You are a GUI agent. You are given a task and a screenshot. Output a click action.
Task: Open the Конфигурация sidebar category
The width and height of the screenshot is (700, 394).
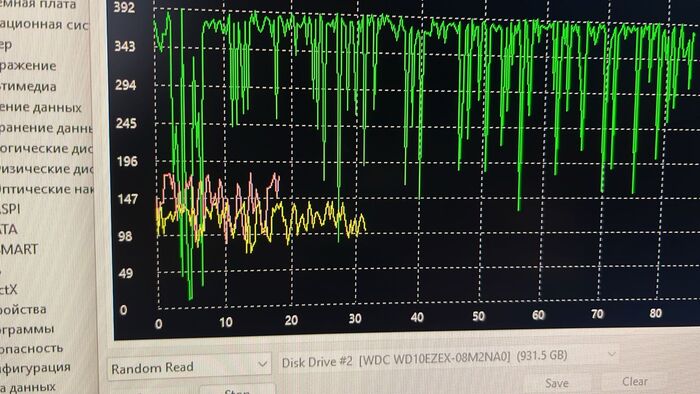pyautogui.click(x=35, y=368)
